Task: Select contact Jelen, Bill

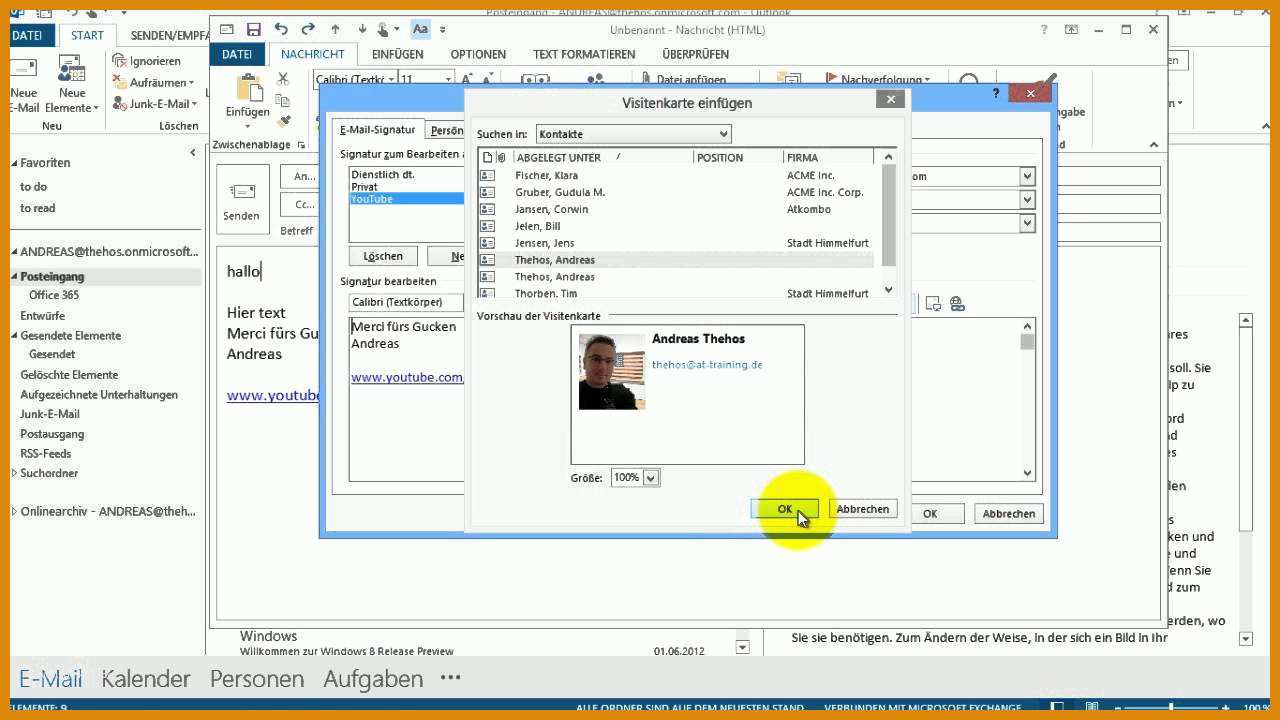Action: point(537,226)
